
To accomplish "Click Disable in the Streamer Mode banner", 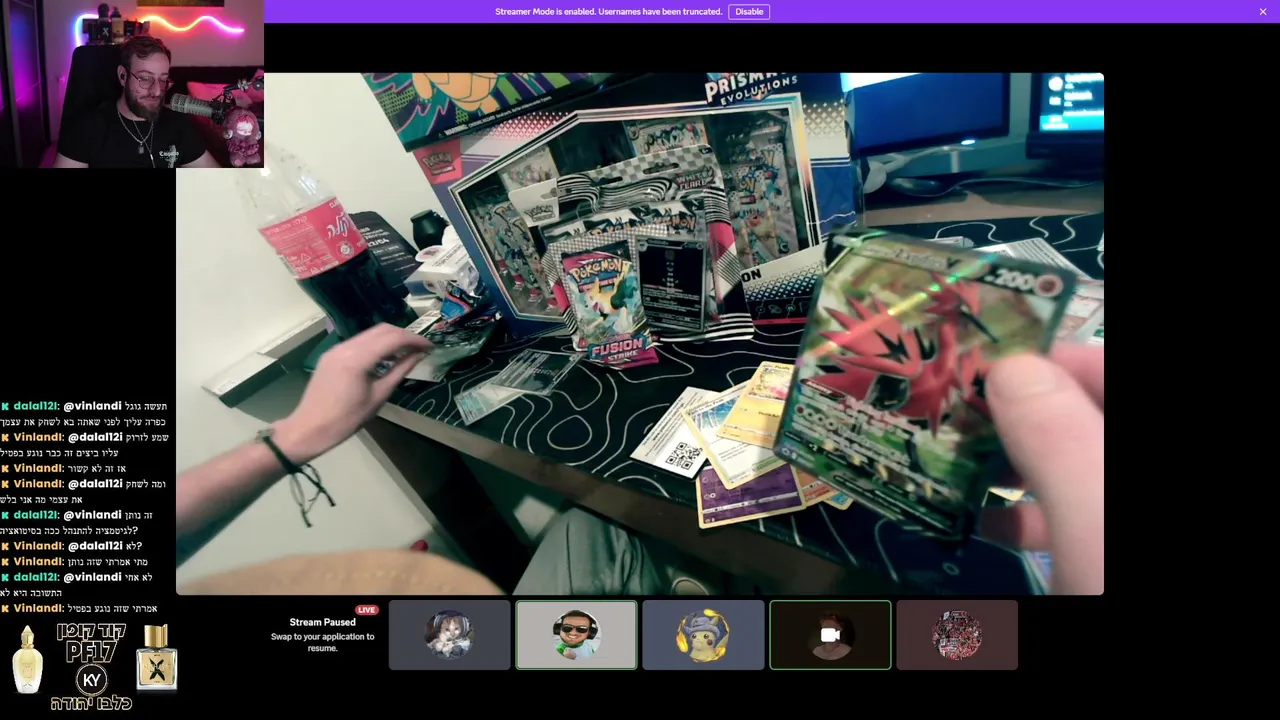I will point(749,12).
